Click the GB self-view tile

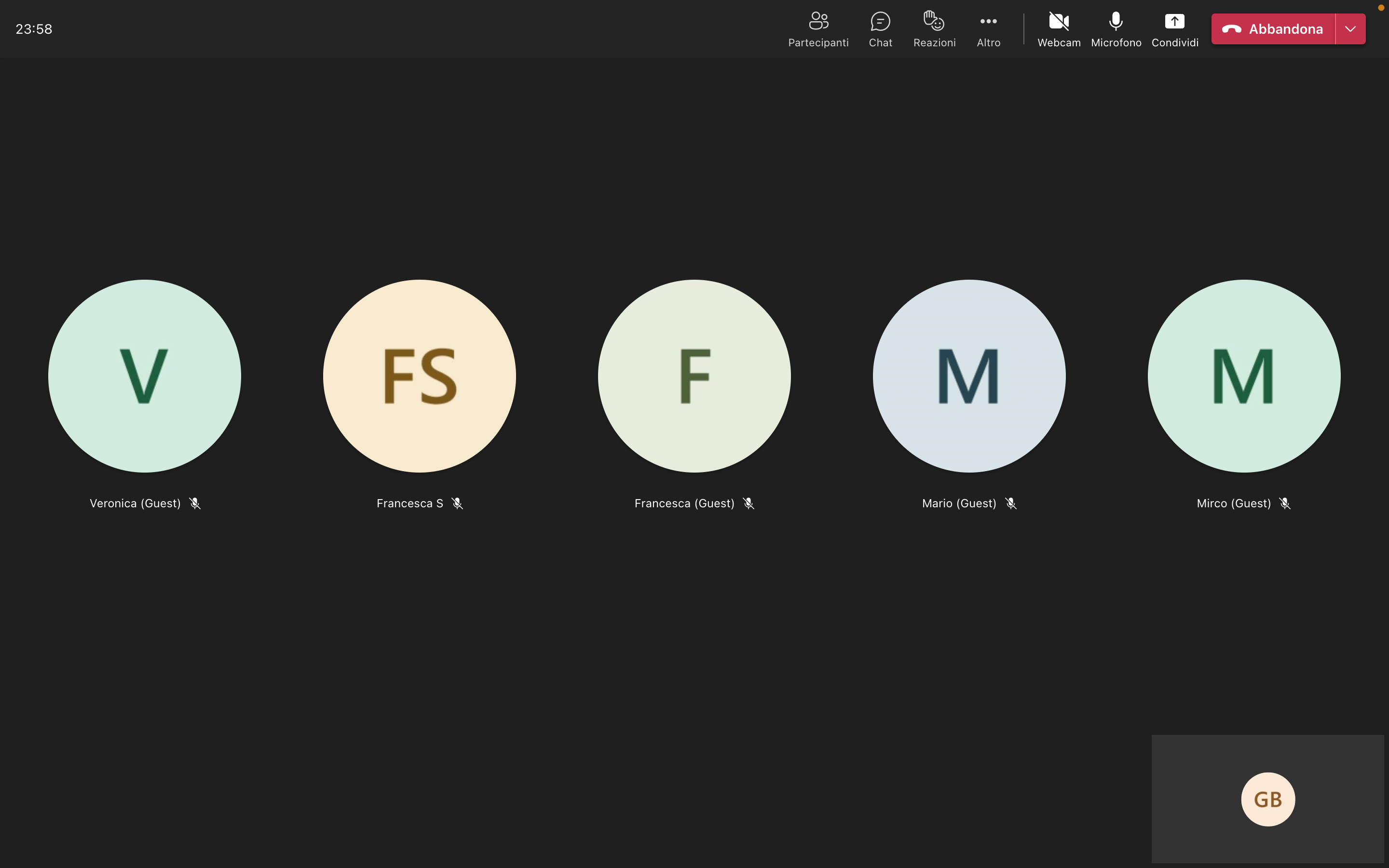tap(1267, 799)
